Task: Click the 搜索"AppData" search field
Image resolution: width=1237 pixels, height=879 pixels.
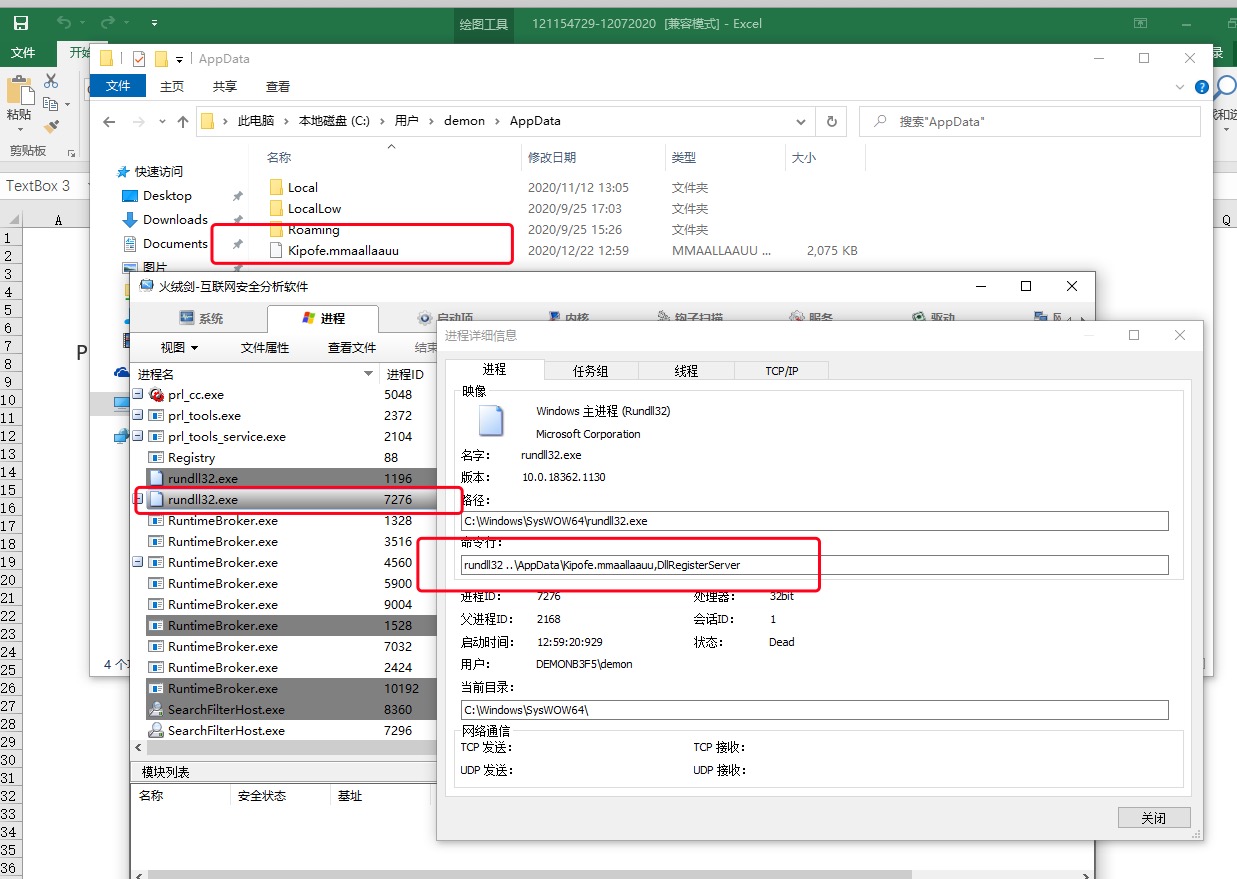Action: click(x=1029, y=121)
